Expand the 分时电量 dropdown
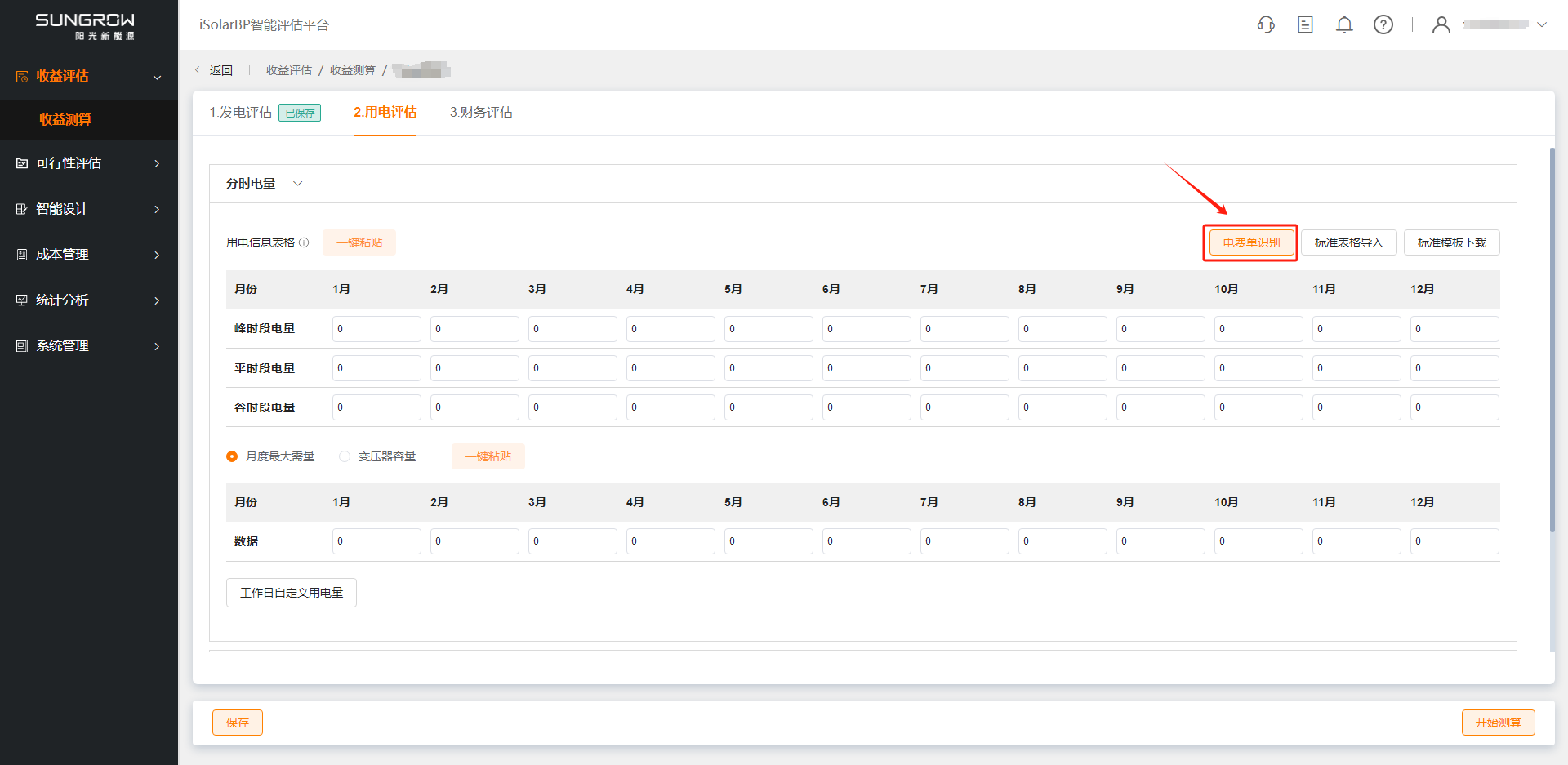Viewport: 1568px width, 765px height. (297, 184)
